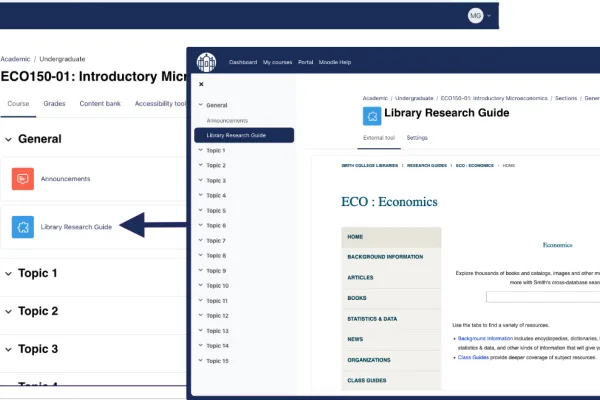
Task: Open BACKGROUND INFORMATION guide page
Action: pos(391,257)
